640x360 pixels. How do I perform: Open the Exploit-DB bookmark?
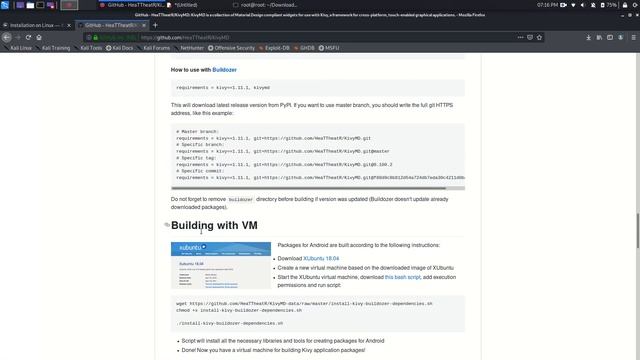click(274, 48)
